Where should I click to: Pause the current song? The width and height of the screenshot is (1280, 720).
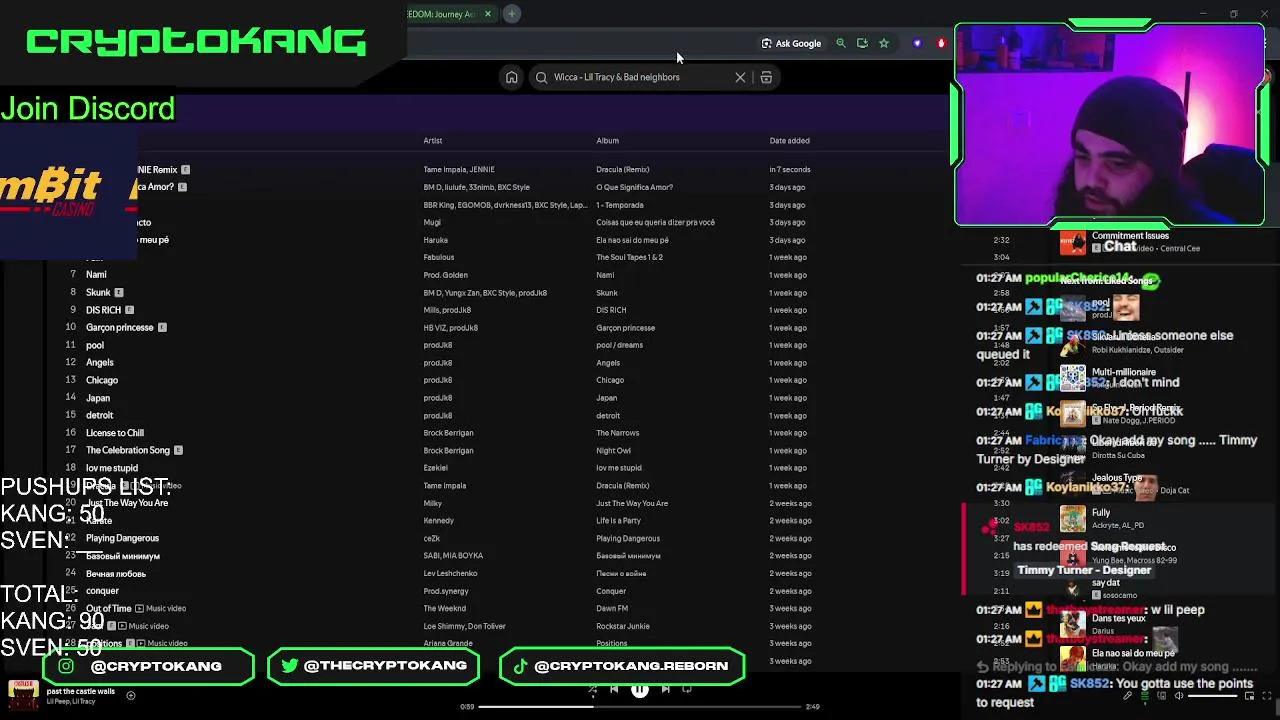(x=640, y=689)
